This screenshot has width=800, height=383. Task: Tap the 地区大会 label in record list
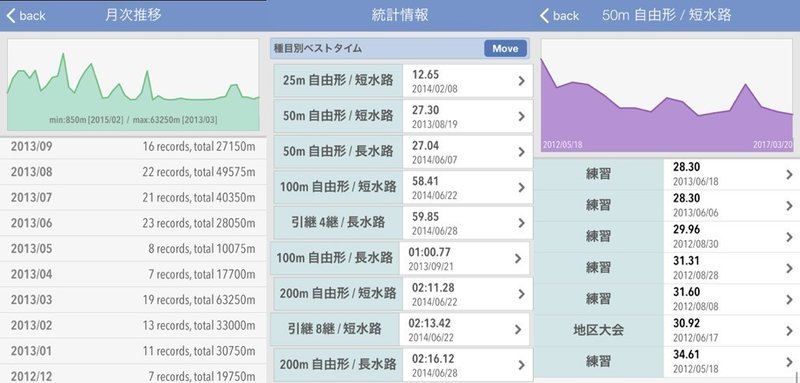(x=598, y=330)
